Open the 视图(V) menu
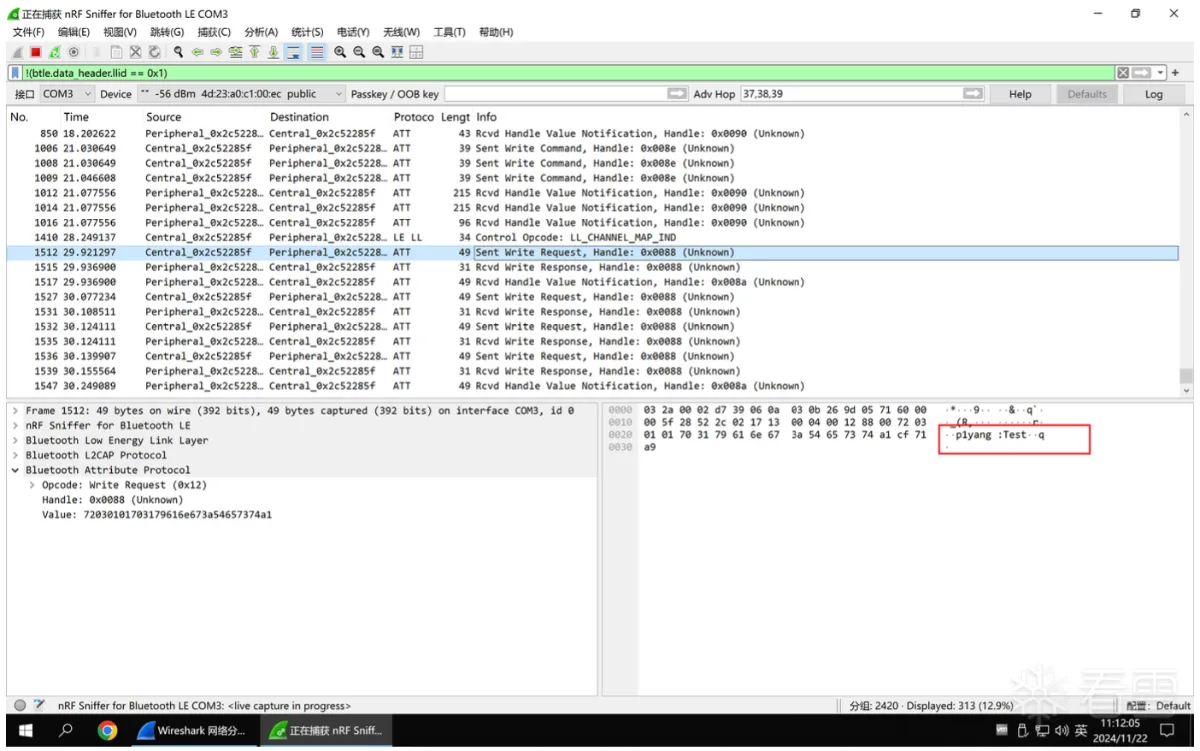The image size is (1200, 751). pos(120,32)
